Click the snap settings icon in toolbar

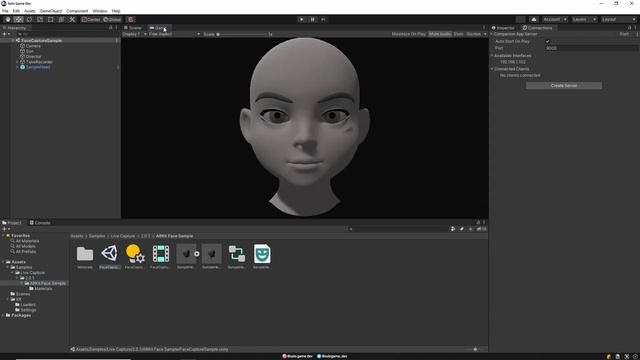131,20
